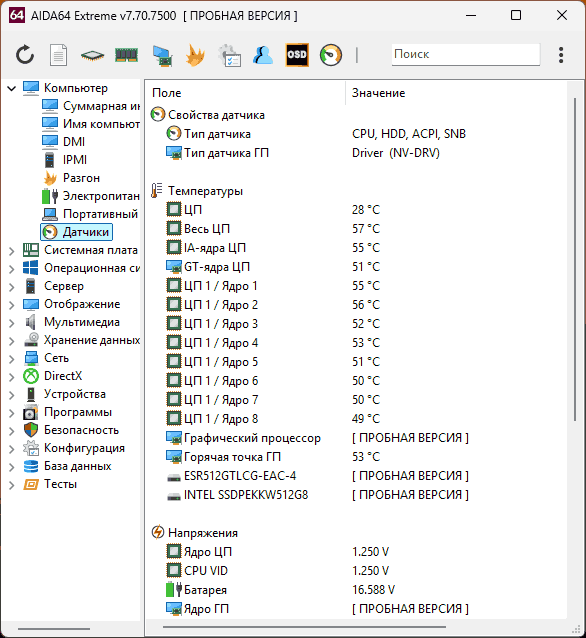Click the Конфигурация tree icon
586x638 pixels.
(31, 448)
